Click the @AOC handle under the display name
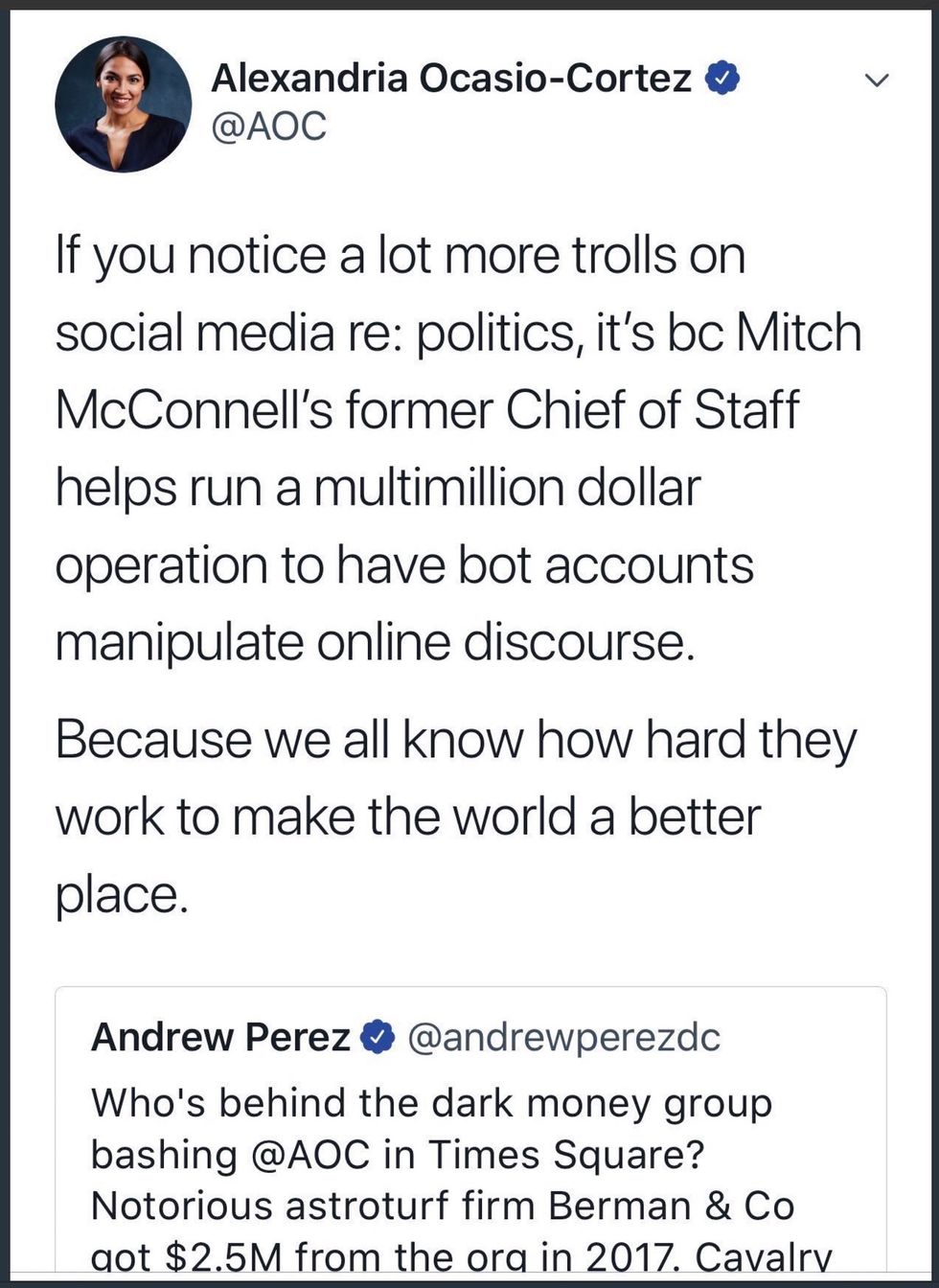Screen dimensions: 939x1288 click(x=268, y=126)
